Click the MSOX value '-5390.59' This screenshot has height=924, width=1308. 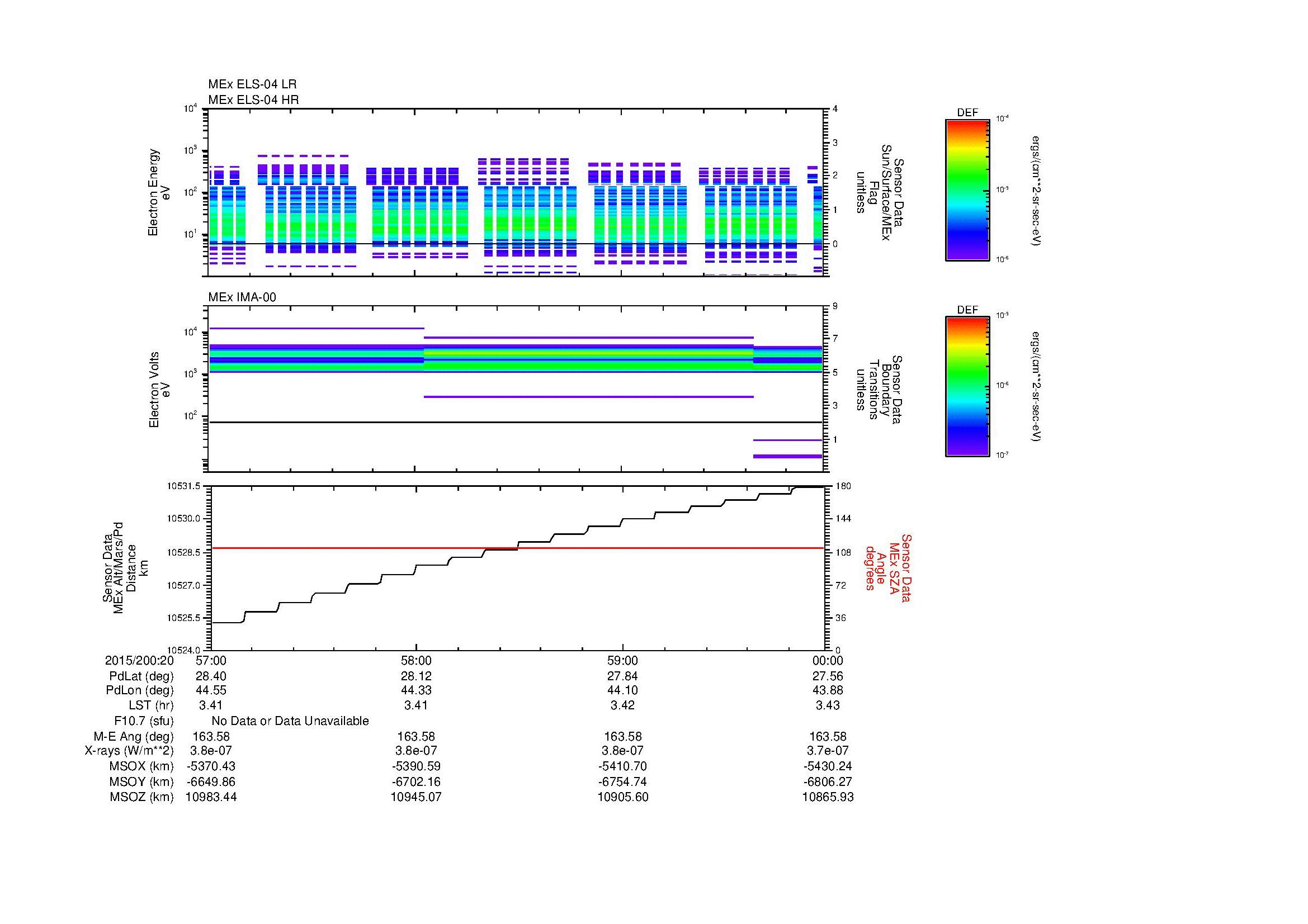click(417, 766)
